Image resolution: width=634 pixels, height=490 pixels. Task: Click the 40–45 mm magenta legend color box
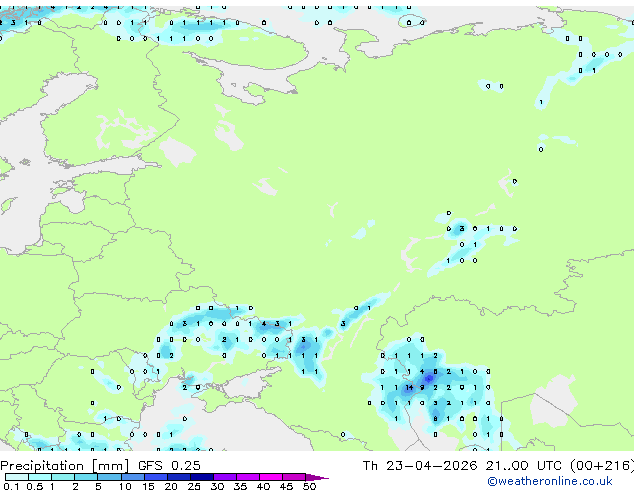coord(271,477)
